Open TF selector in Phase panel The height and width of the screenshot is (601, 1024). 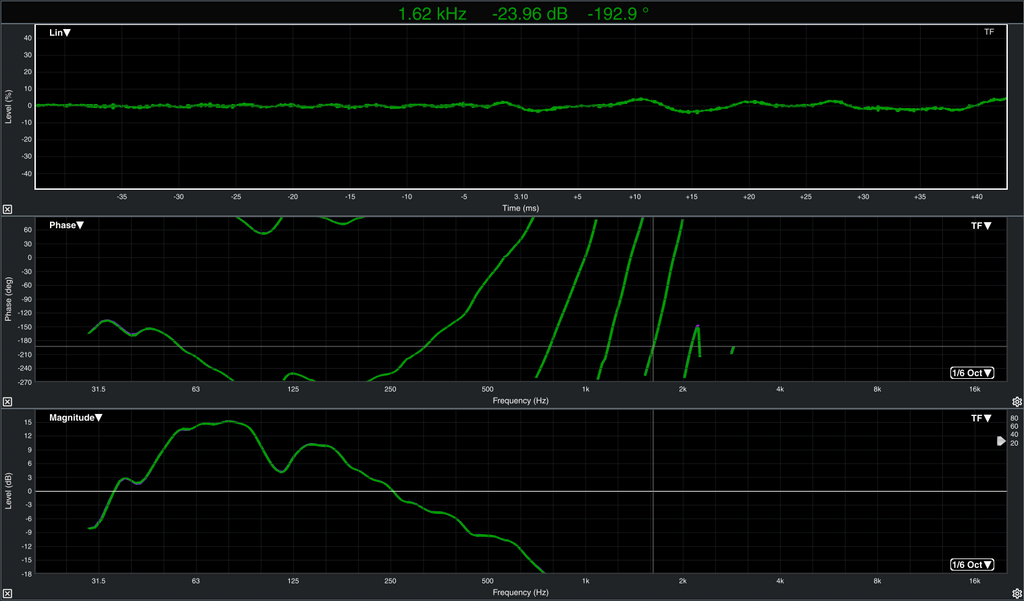point(981,226)
